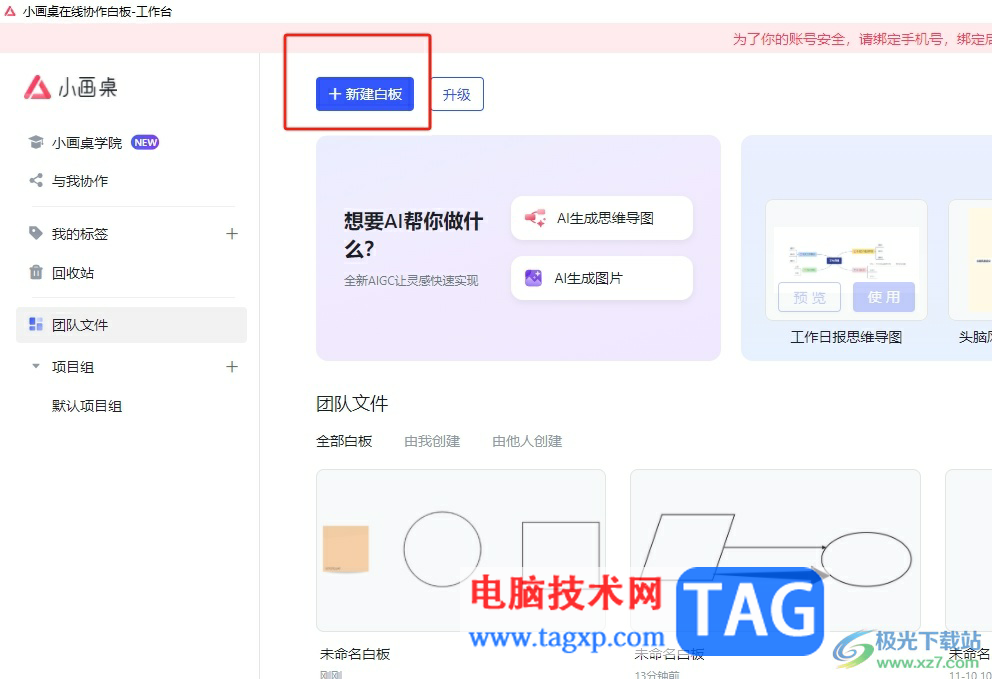Open 小画桌学院 menu entry
The width and height of the screenshot is (992, 679).
(x=87, y=143)
